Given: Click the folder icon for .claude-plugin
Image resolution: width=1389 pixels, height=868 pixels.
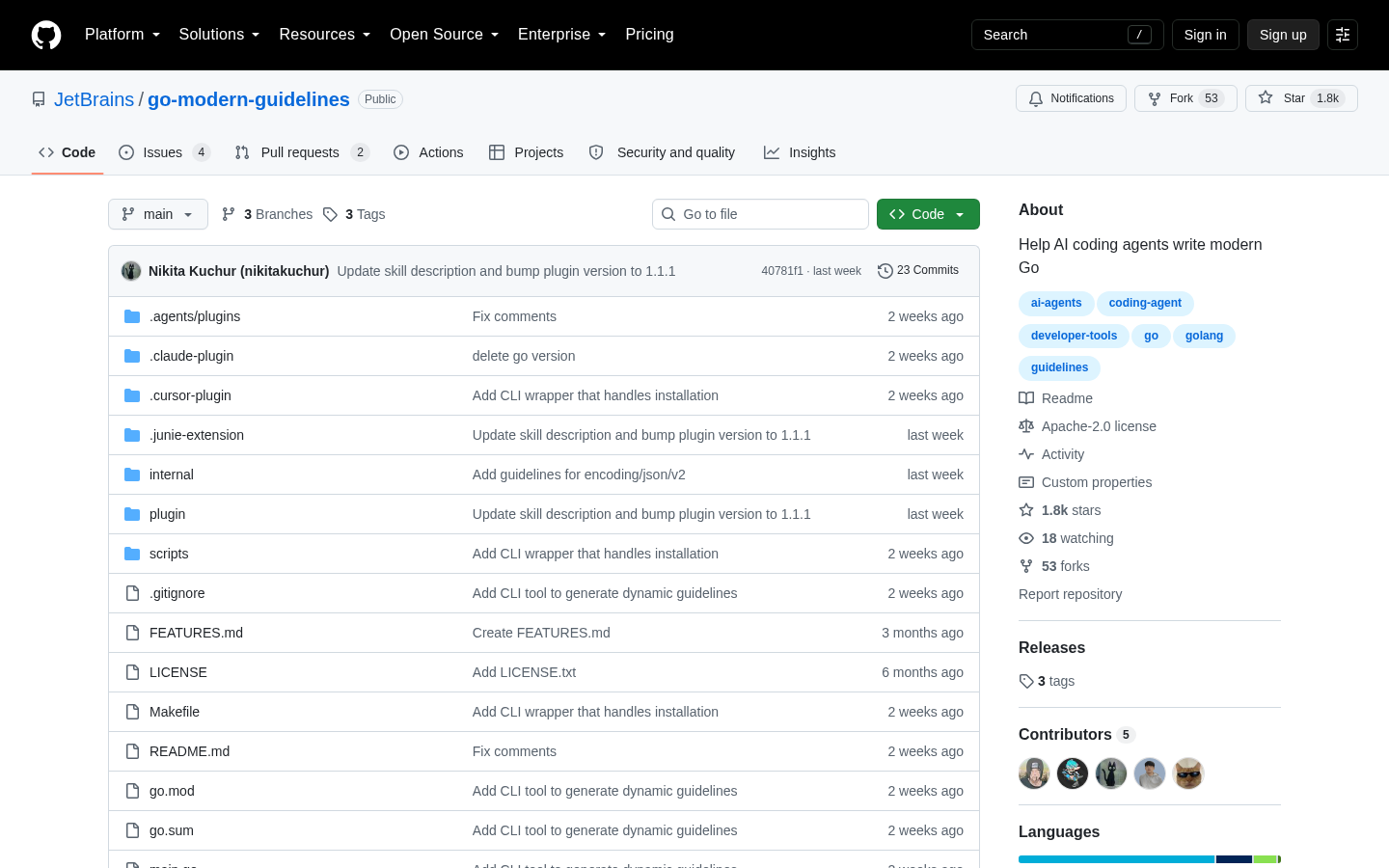Looking at the screenshot, I should [x=132, y=356].
